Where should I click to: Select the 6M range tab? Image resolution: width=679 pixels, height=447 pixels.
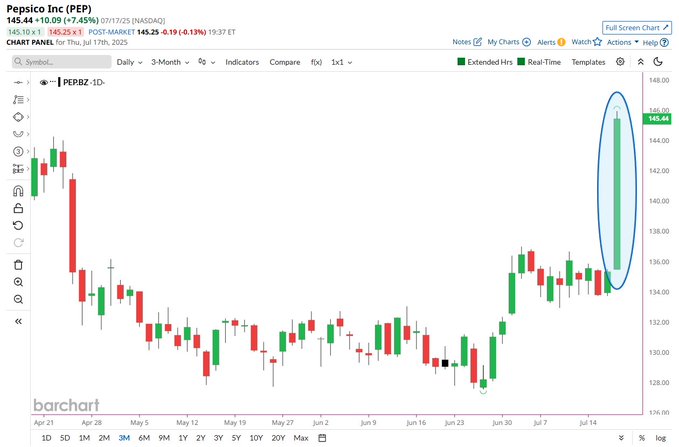(144, 438)
